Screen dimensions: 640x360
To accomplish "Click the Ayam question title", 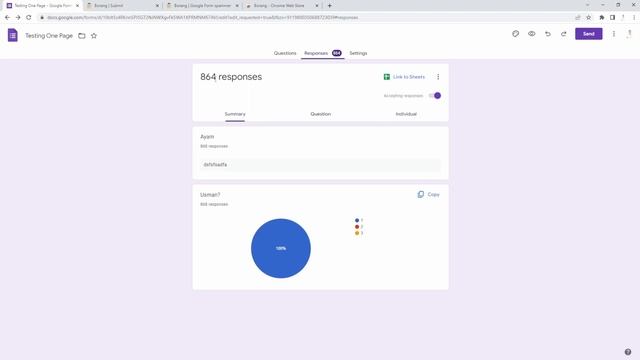I will click(x=207, y=137).
